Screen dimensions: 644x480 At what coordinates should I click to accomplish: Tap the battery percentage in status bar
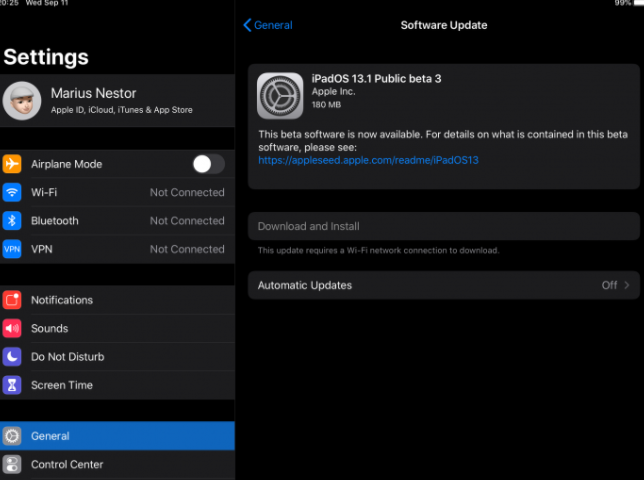click(623, 3)
